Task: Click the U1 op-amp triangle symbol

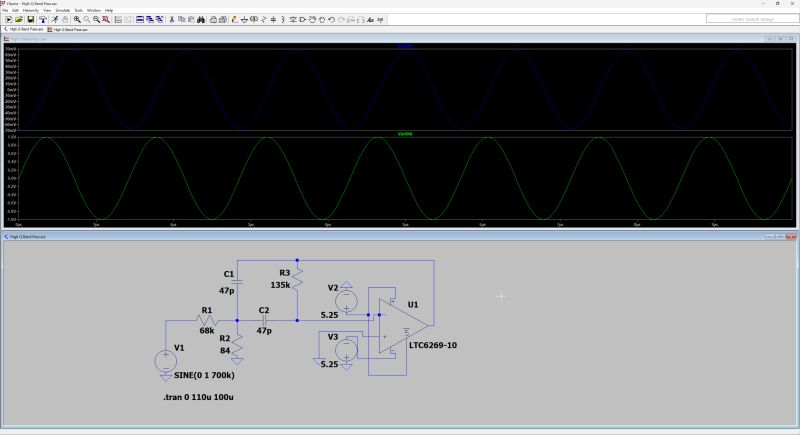Action: click(x=402, y=326)
